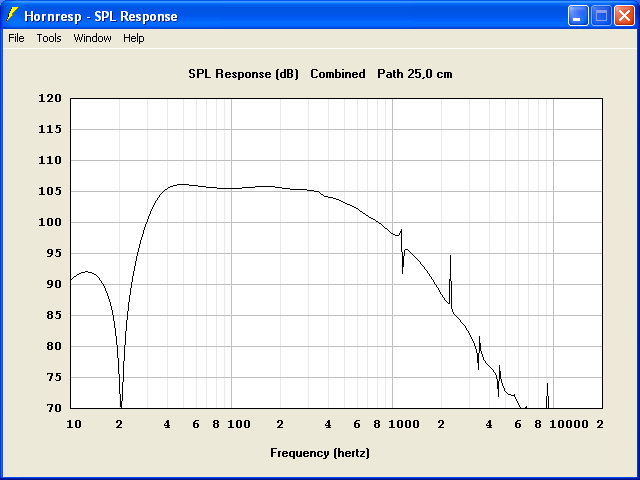The width and height of the screenshot is (640, 480).
Task: Open the Help menu
Action: click(134, 38)
